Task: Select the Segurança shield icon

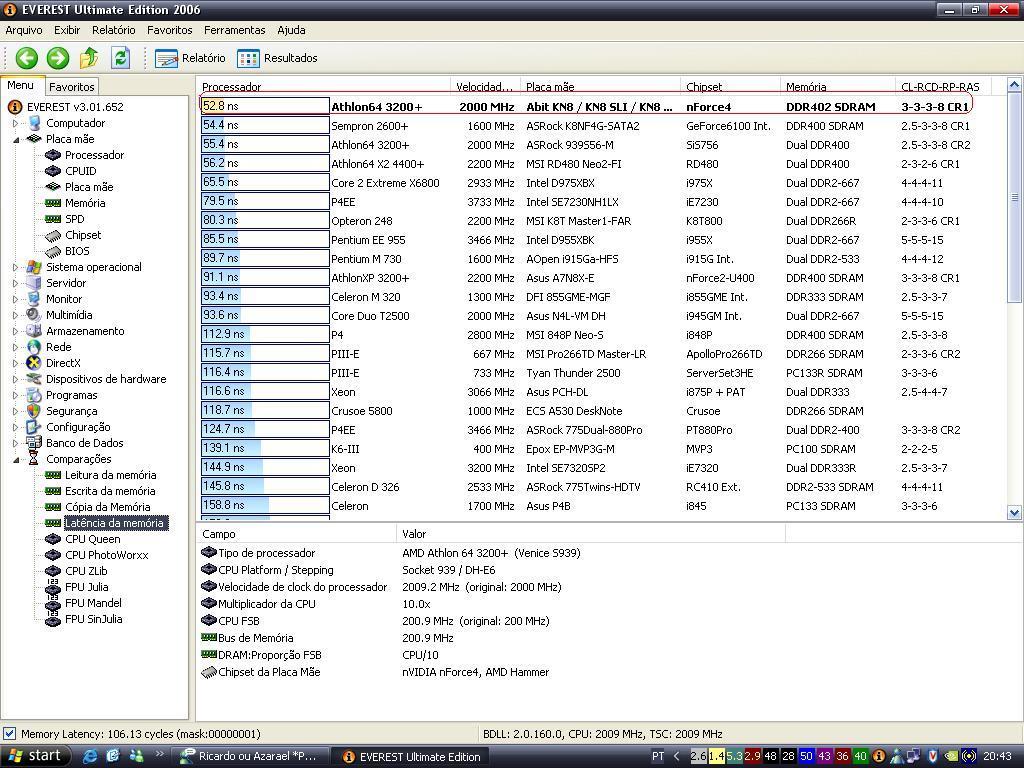Action: [34, 411]
